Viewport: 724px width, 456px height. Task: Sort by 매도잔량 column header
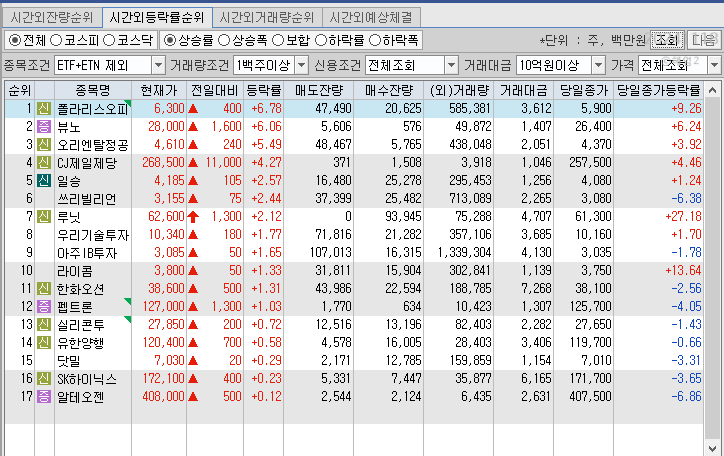(x=319, y=90)
